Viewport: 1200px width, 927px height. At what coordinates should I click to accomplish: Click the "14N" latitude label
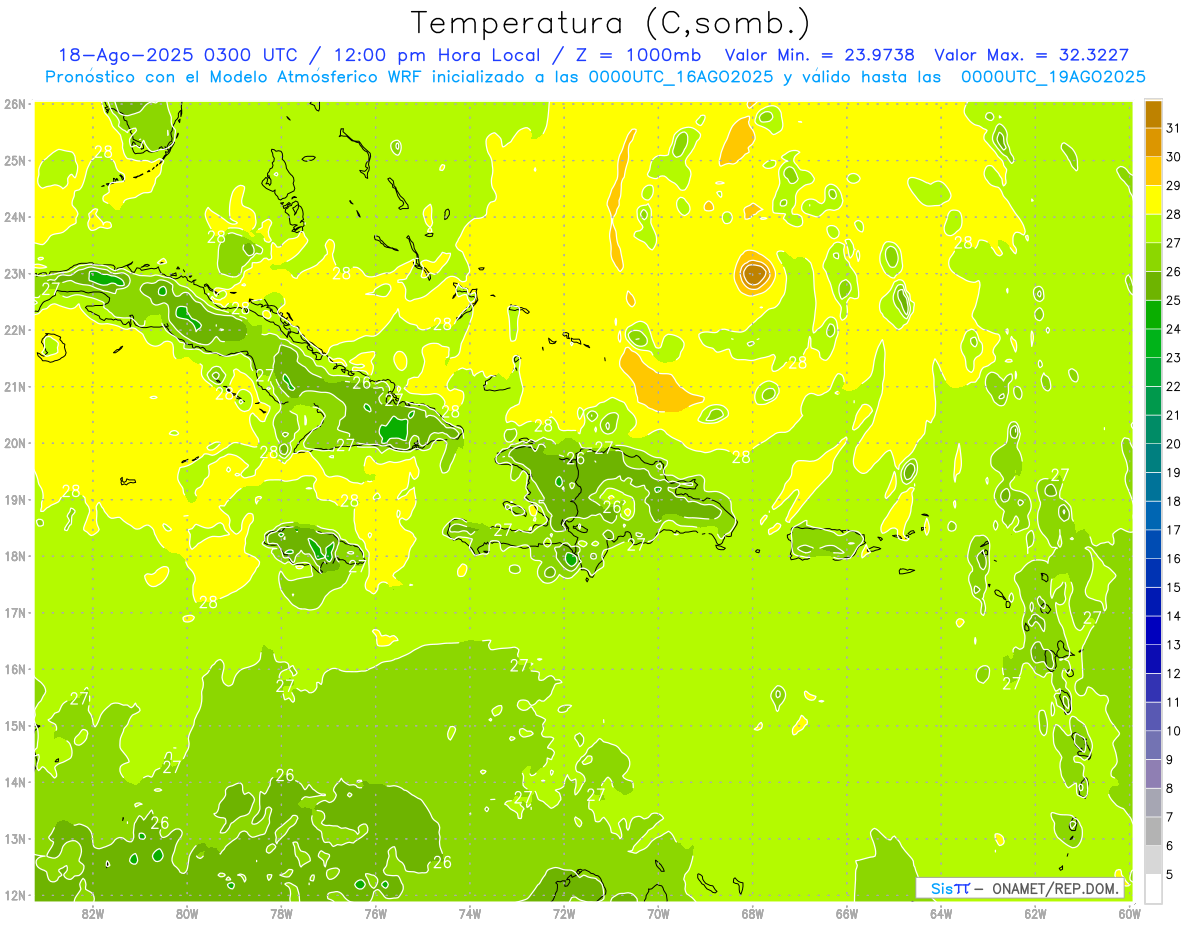point(15,782)
